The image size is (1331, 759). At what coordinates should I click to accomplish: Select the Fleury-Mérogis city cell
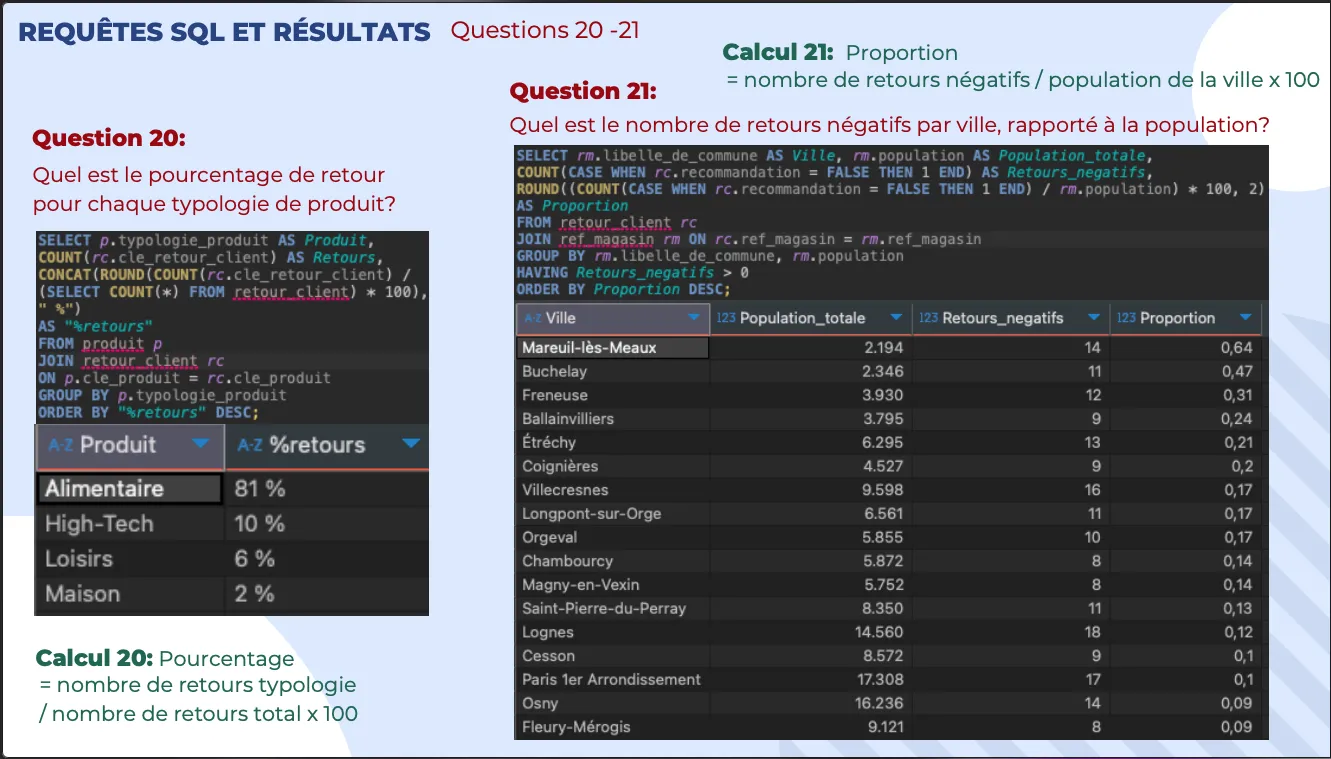[x=576, y=727]
